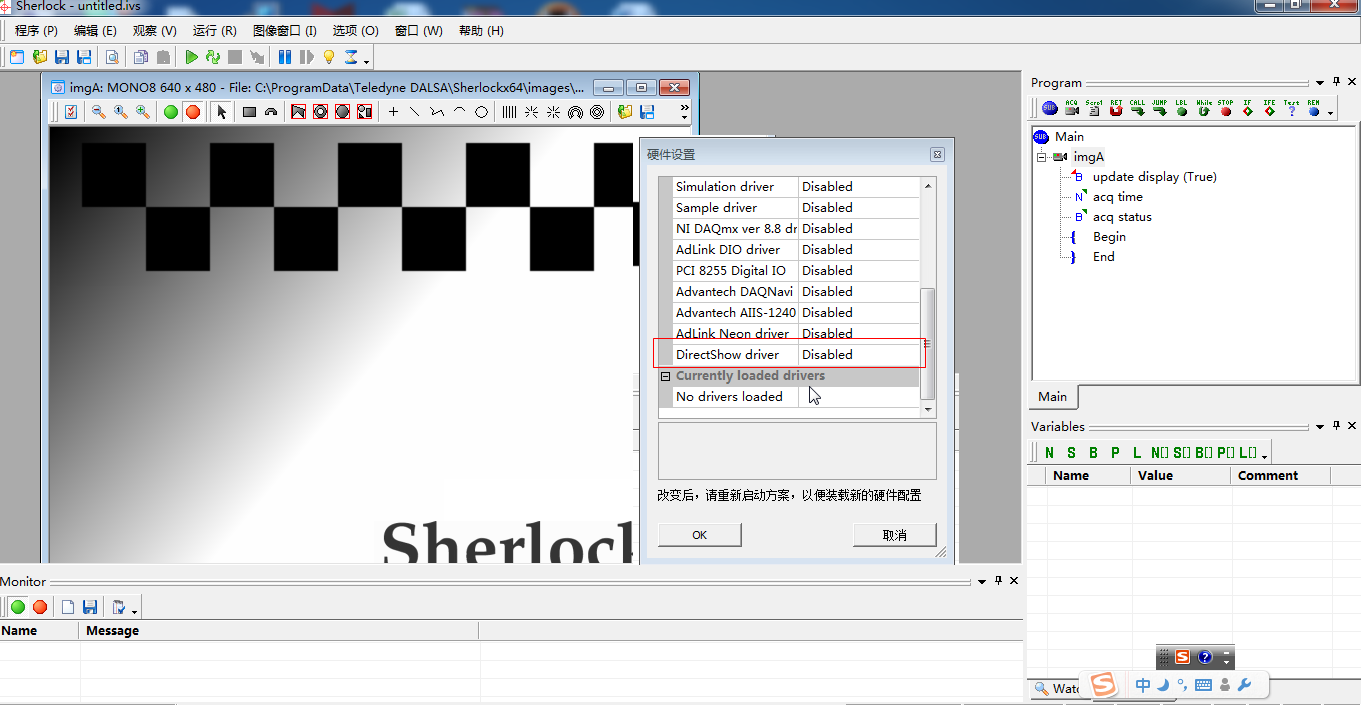Toggle the DirectShow driver Disabled value
Screen dimensions: 1361x705
point(858,355)
